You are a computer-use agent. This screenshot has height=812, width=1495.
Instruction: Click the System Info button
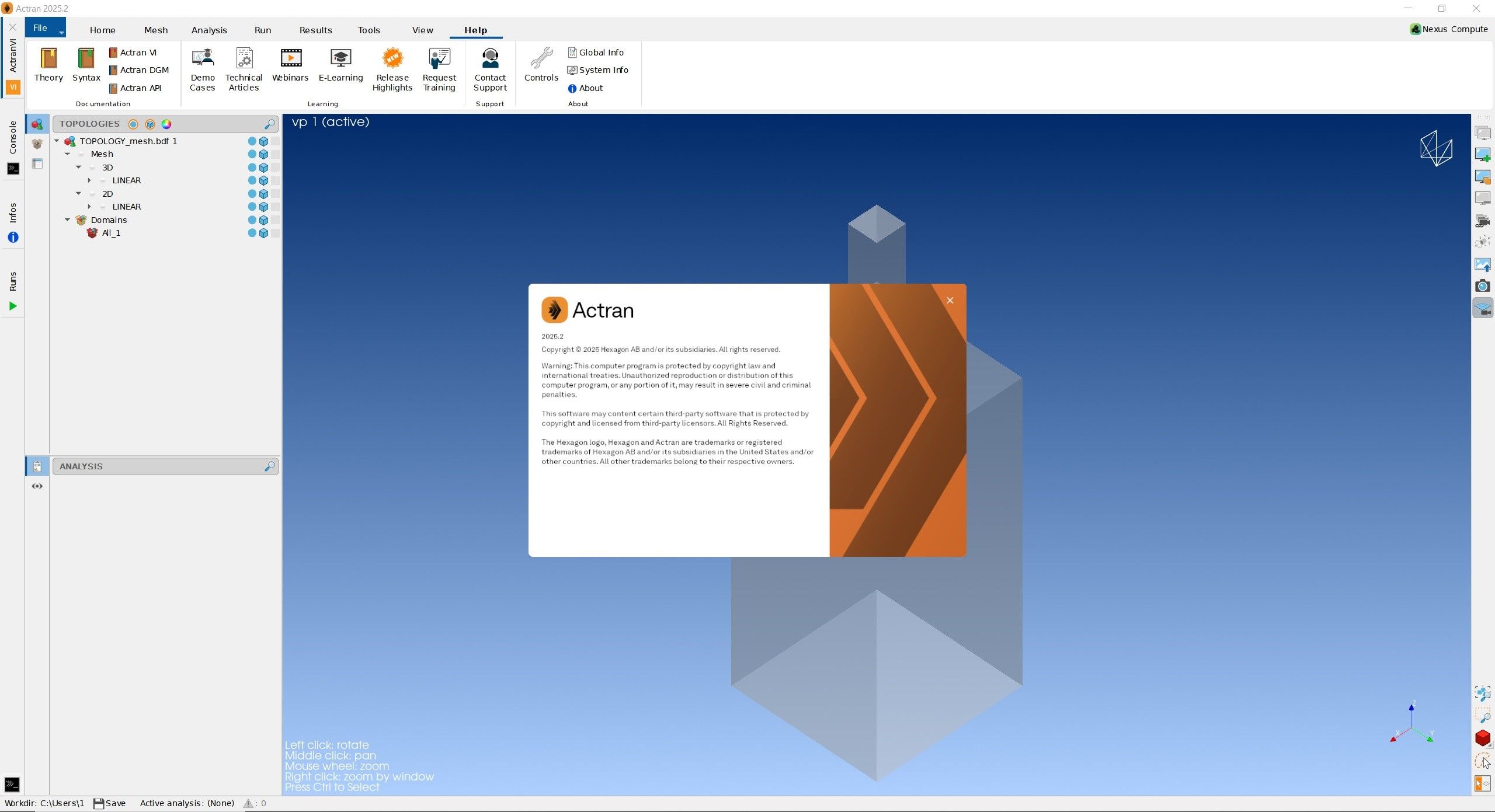click(x=598, y=70)
